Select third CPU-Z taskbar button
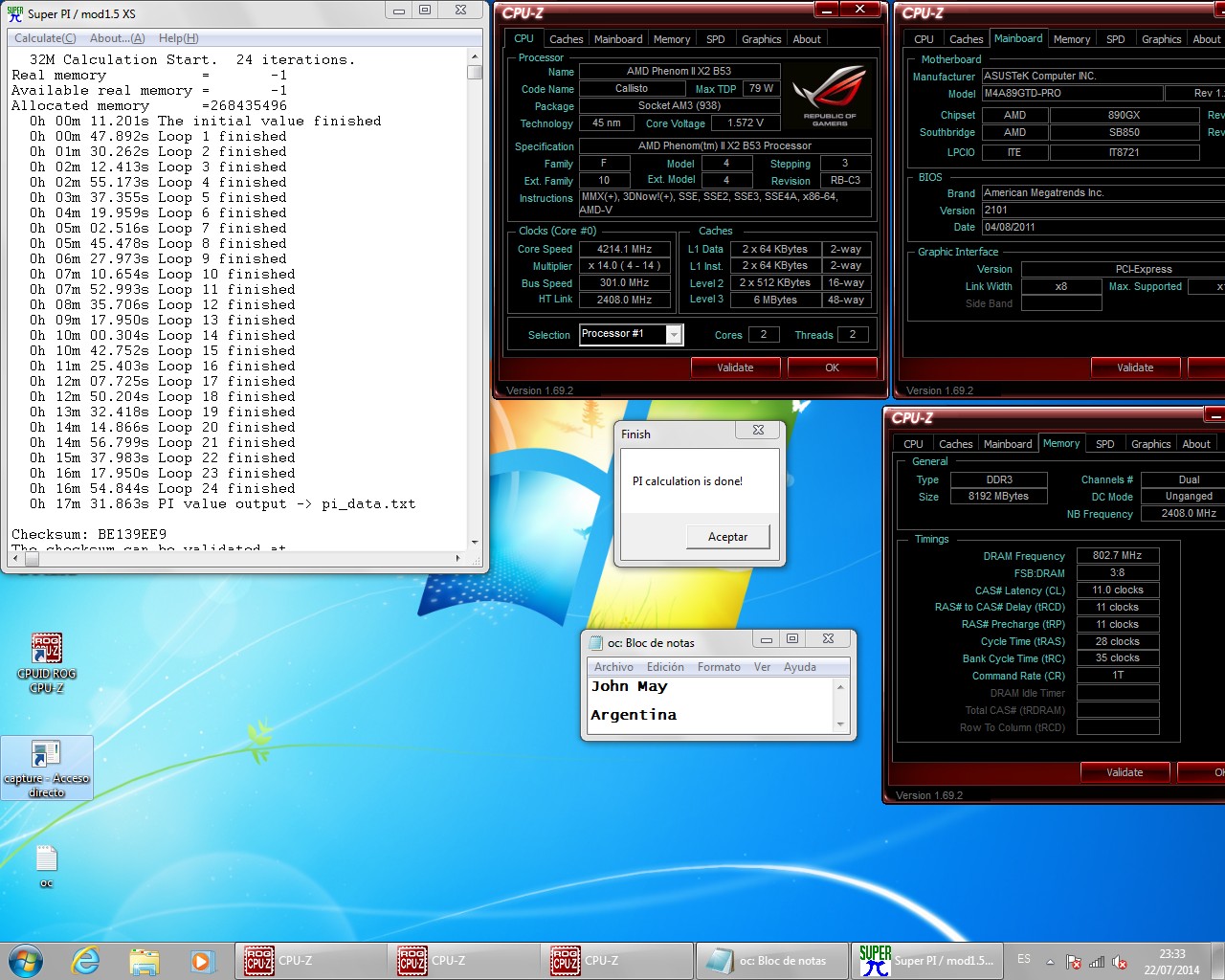The width and height of the screenshot is (1225, 980). (617, 961)
